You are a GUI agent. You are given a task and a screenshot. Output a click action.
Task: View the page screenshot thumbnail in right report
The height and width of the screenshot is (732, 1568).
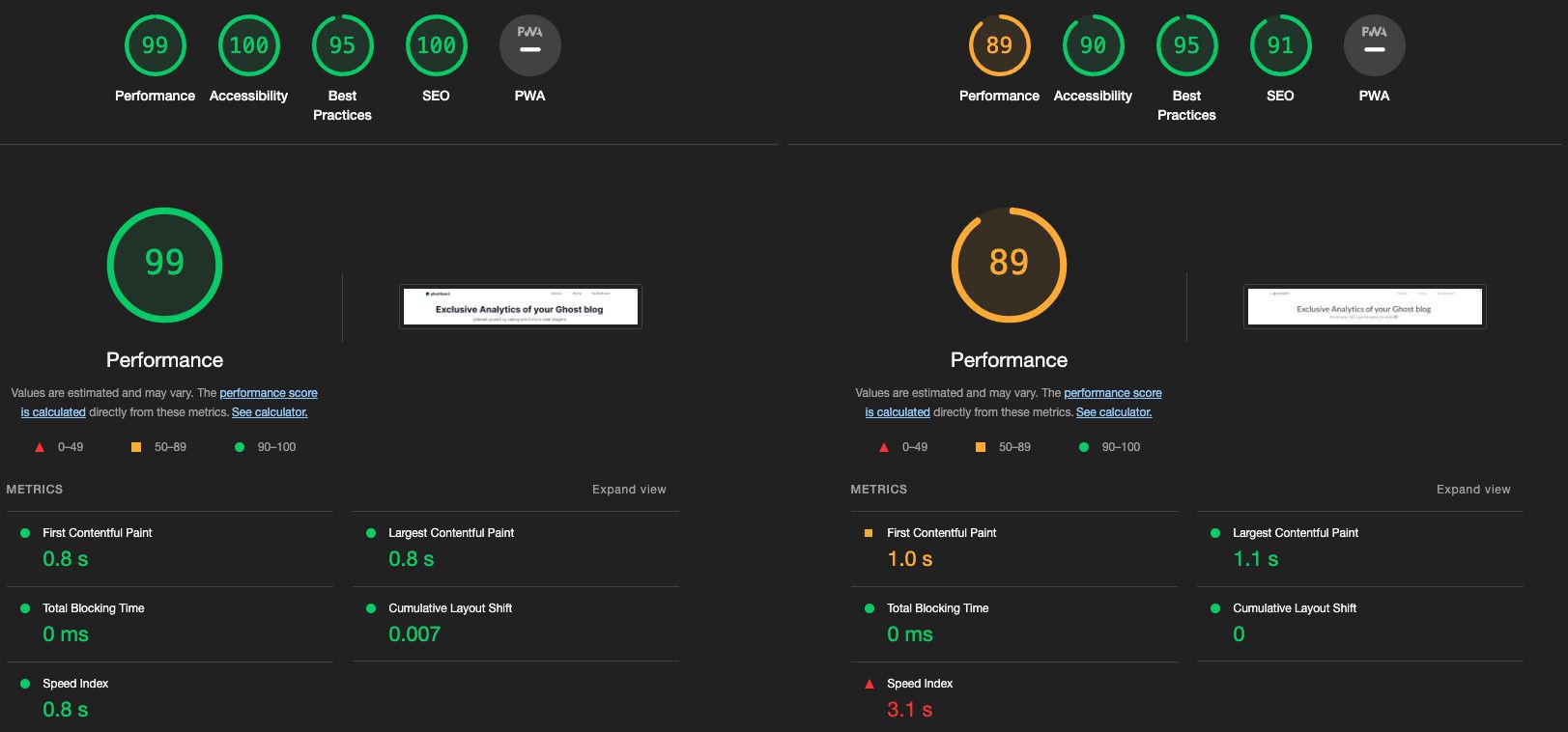[x=1364, y=307]
